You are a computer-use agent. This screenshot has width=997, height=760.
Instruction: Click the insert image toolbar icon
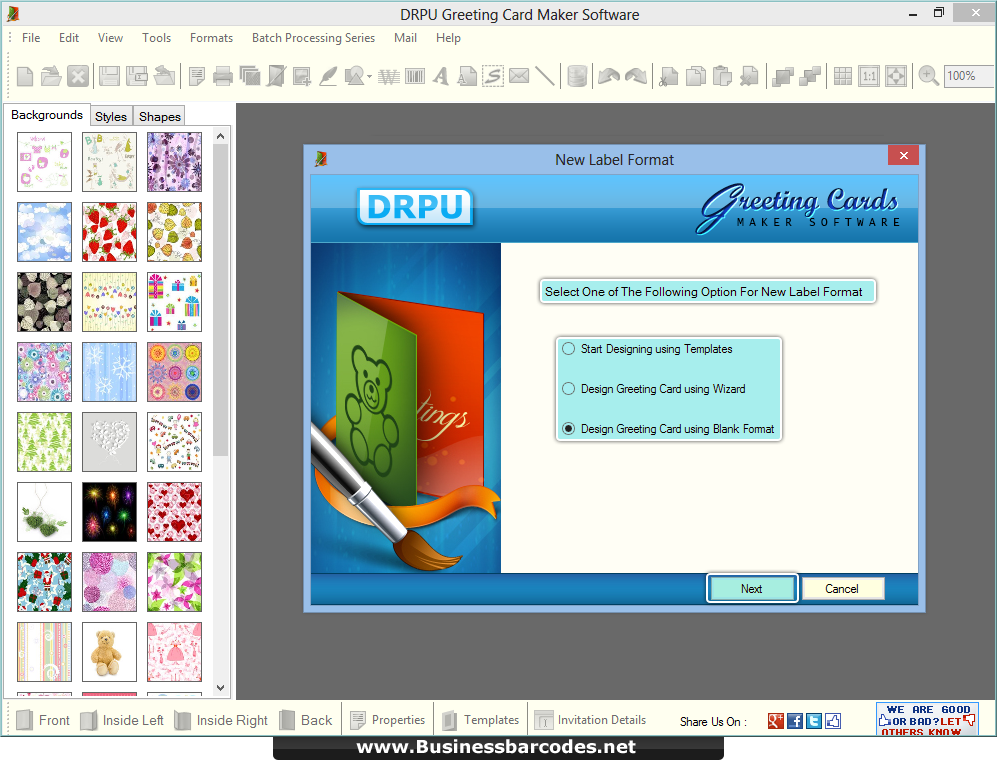coord(301,76)
